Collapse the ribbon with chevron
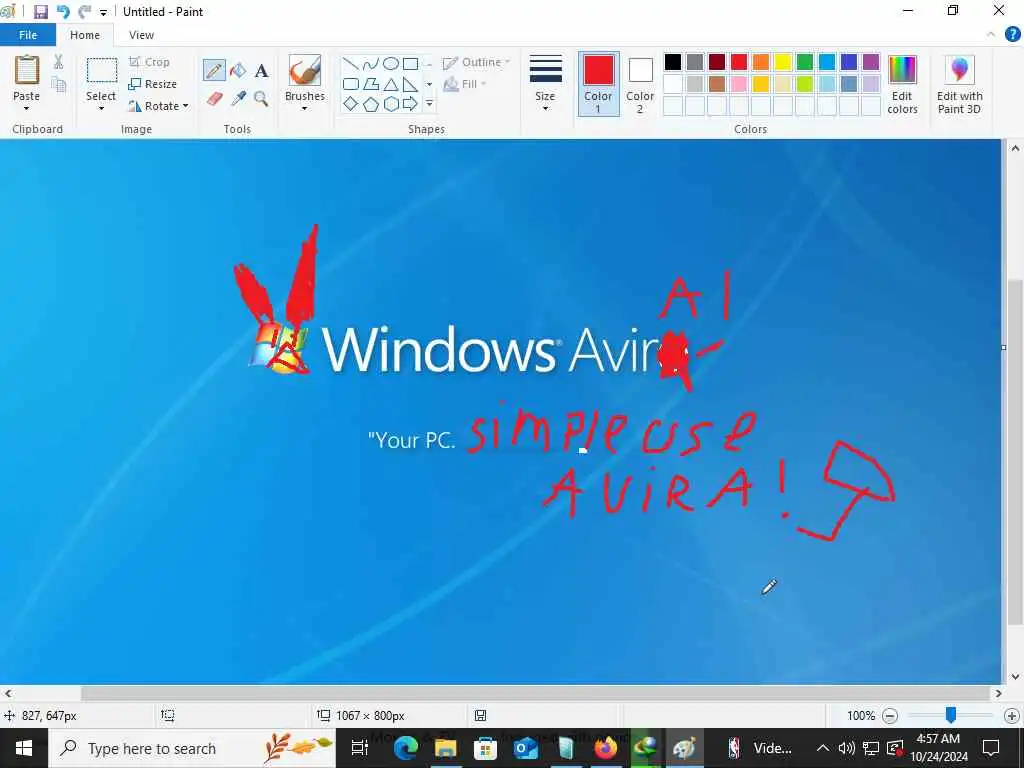 (x=991, y=35)
